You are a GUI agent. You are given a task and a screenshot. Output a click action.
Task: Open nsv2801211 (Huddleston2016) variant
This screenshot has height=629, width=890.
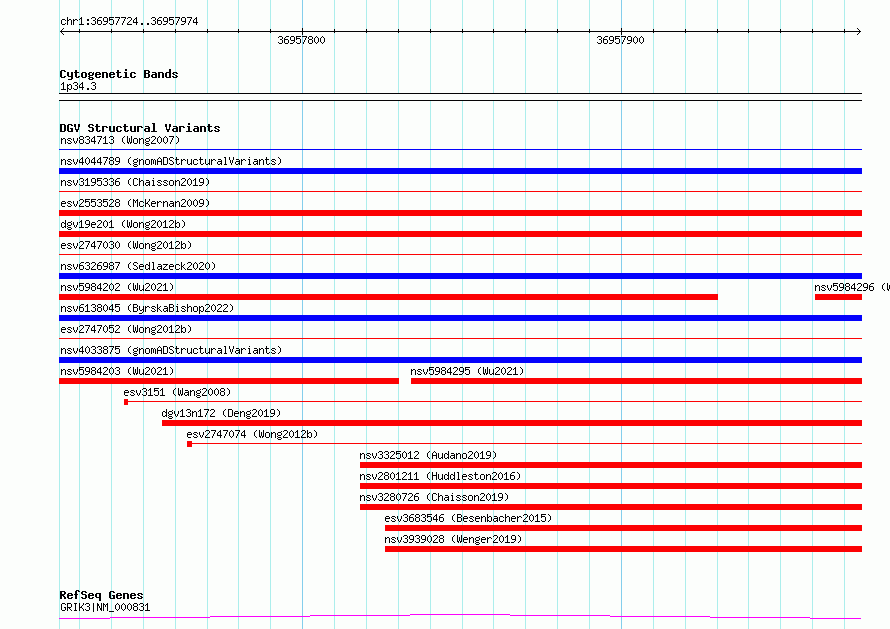coord(440,476)
